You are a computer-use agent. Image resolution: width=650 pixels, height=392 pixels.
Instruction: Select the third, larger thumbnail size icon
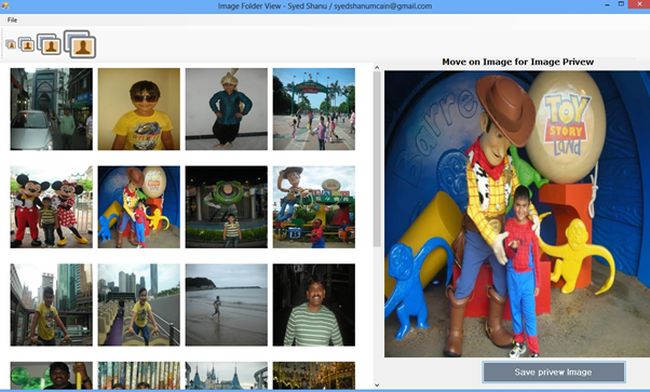pos(49,44)
